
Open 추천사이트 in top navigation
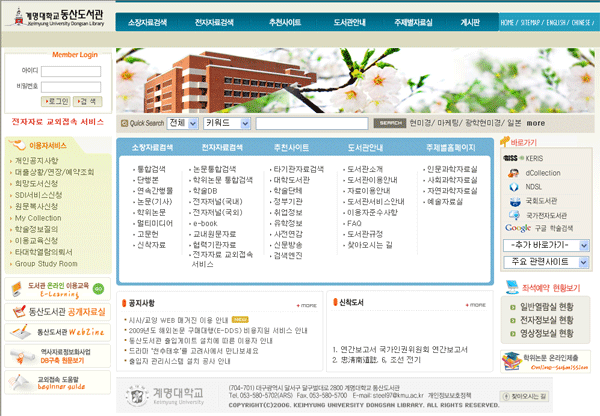tap(285, 23)
